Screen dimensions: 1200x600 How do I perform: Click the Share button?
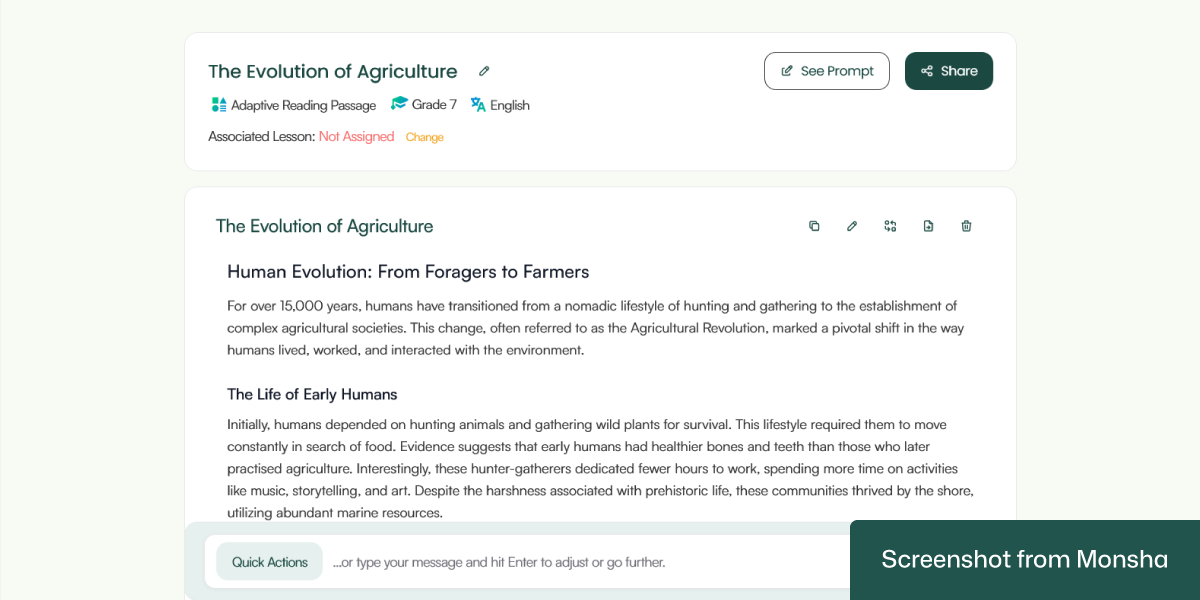coord(949,71)
